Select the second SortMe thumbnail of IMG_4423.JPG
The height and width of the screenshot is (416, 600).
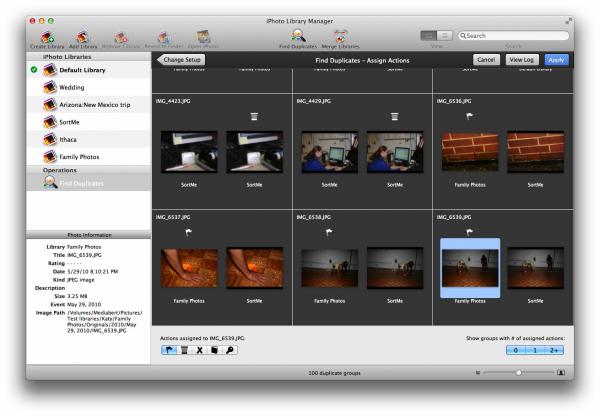click(254, 152)
